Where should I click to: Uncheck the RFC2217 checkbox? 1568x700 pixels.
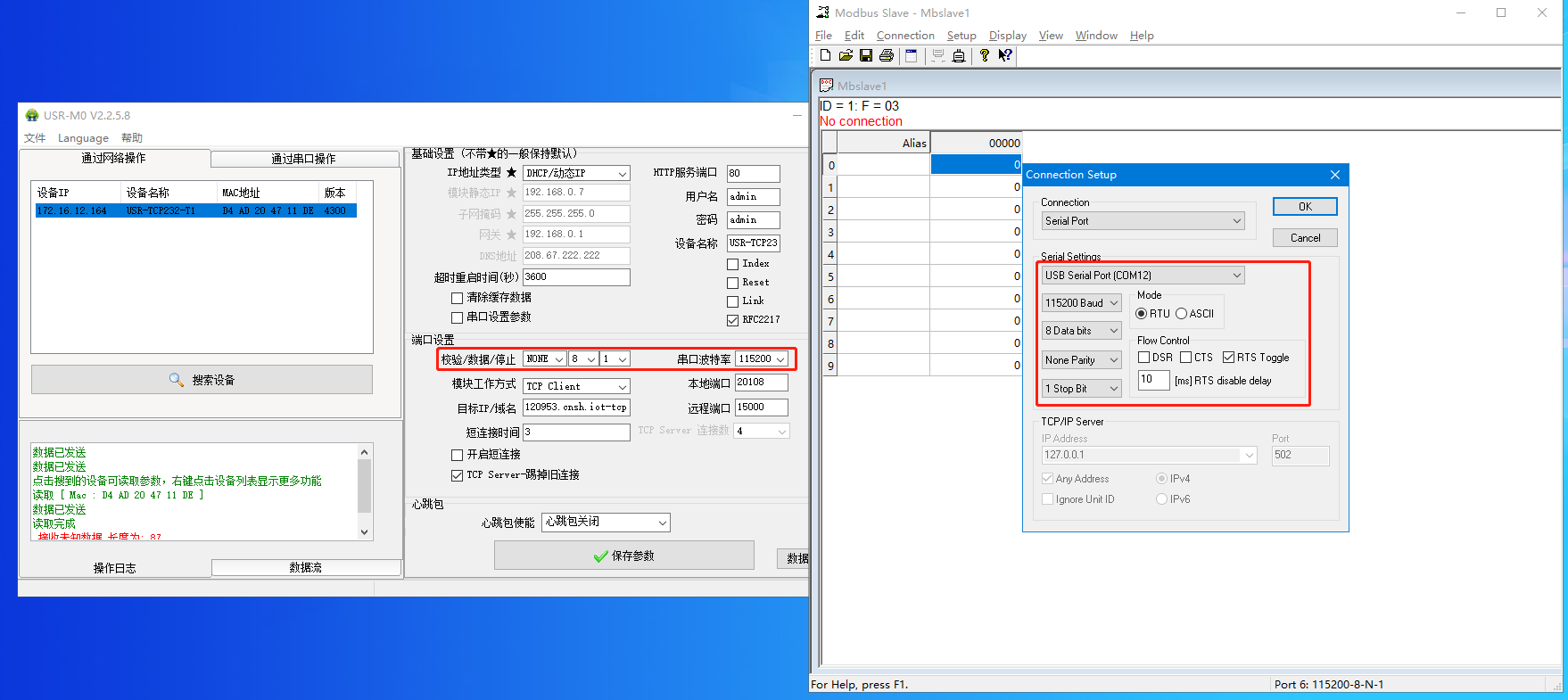(x=733, y=320)
